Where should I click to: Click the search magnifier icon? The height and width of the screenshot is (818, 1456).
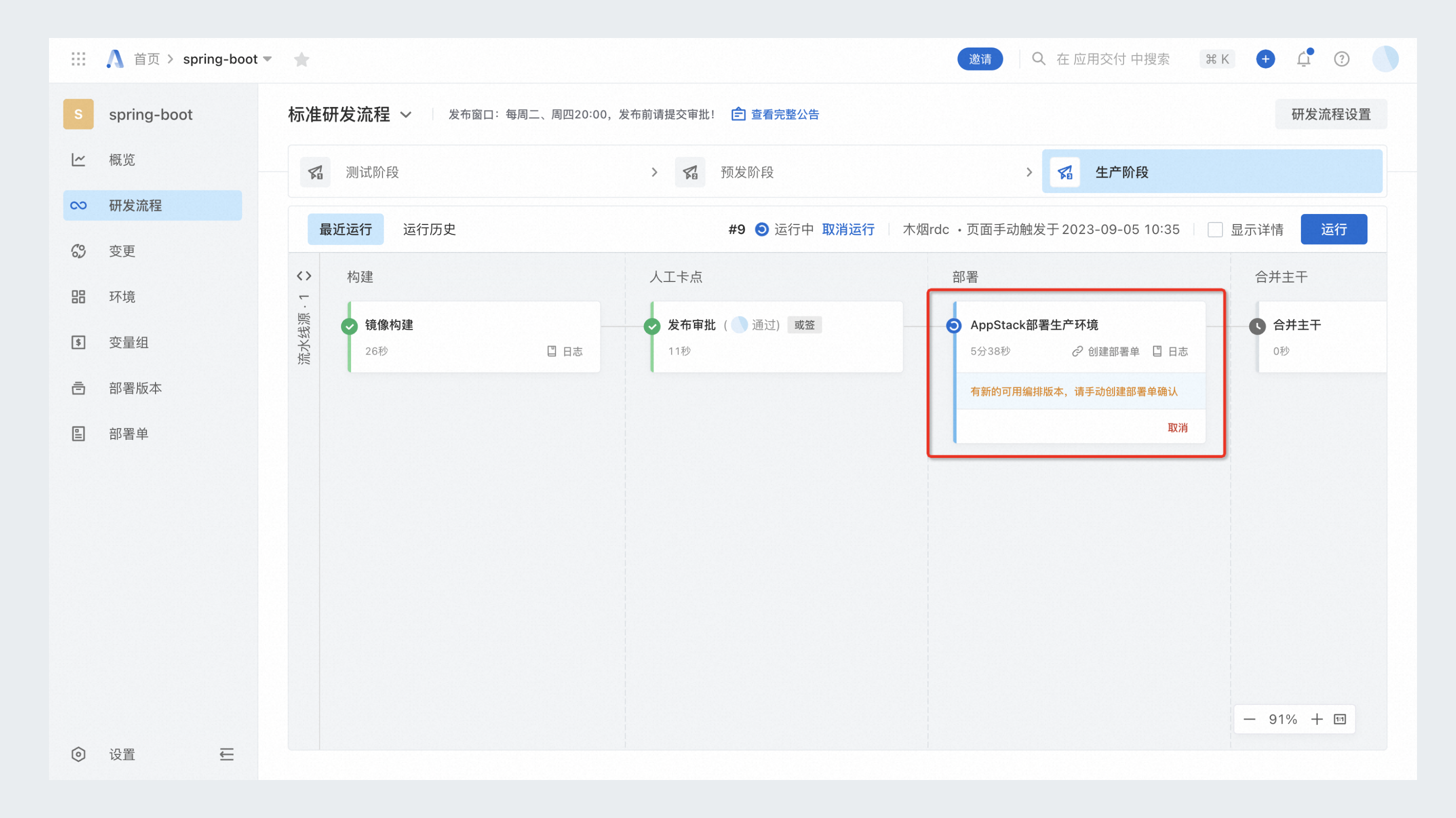(1038, 59)
